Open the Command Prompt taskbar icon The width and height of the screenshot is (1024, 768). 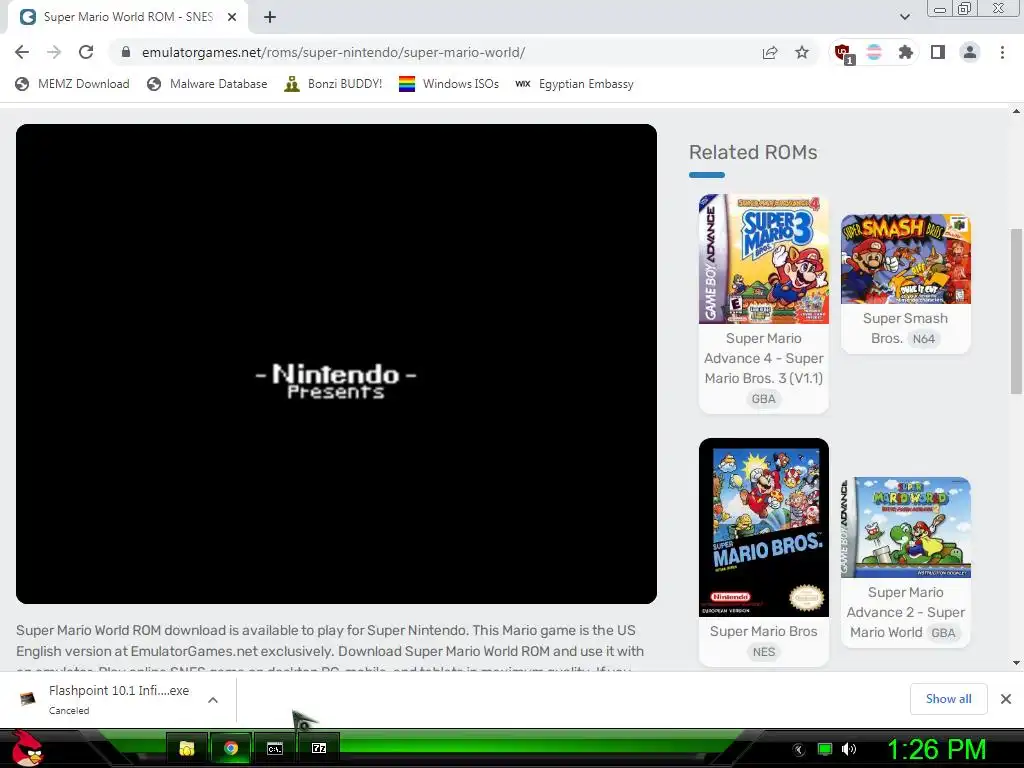tap(275, 748)
